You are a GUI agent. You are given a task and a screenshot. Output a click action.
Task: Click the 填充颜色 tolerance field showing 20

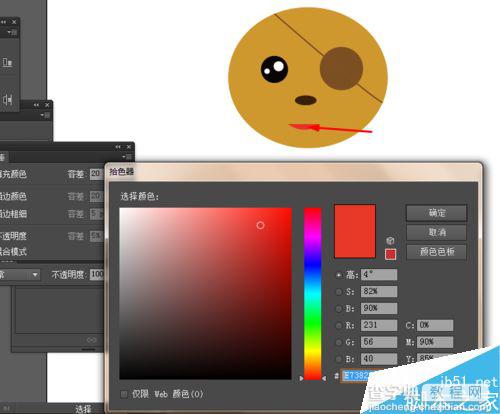click(x=96, y=174)
